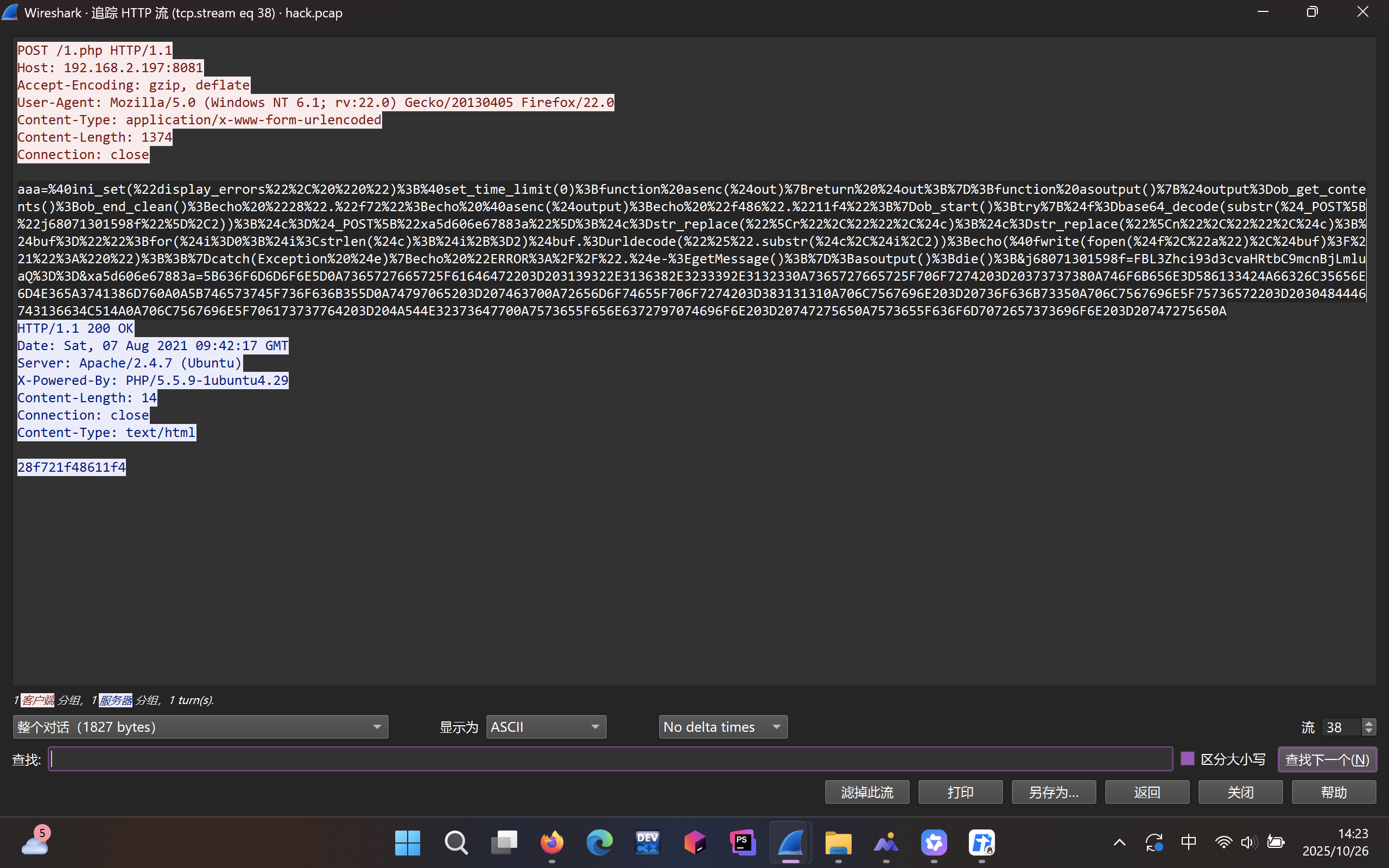Screen dimensions: 1389x868
Task: Check battery status icon
Action: (x=1276, y=842)
